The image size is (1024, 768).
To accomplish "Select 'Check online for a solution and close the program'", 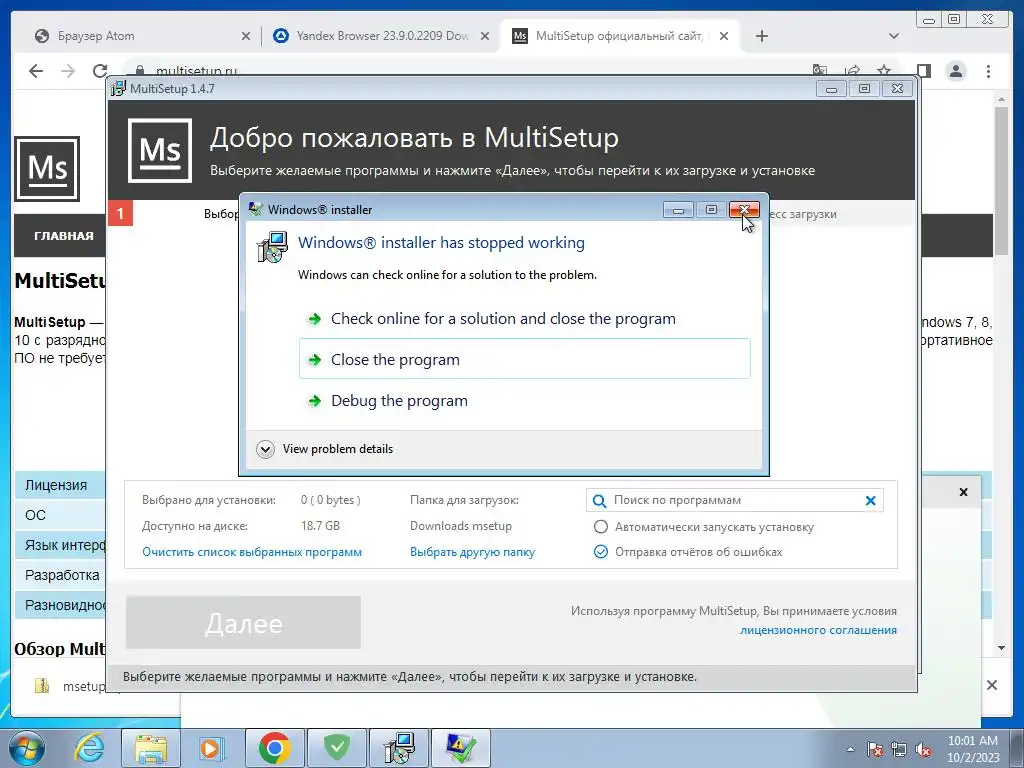I will 524,319.
